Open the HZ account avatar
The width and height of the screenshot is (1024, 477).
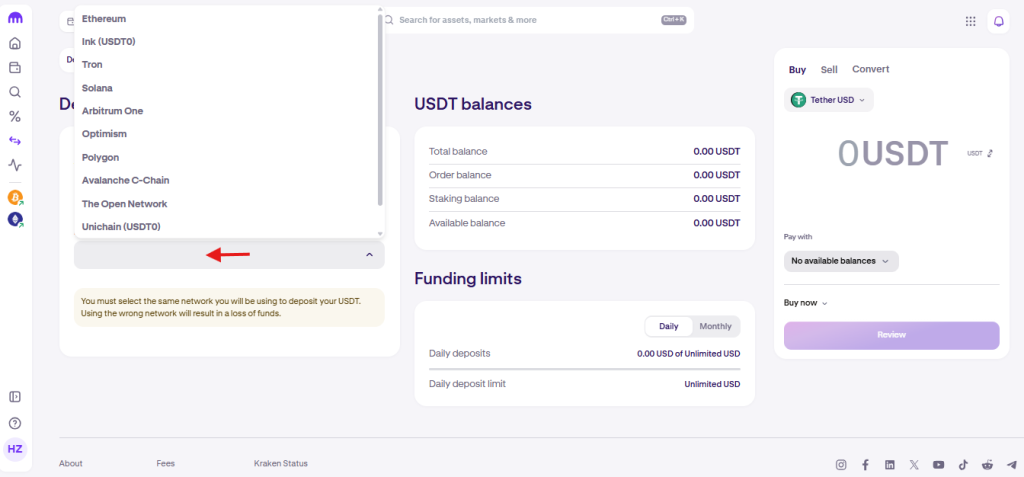15,450
